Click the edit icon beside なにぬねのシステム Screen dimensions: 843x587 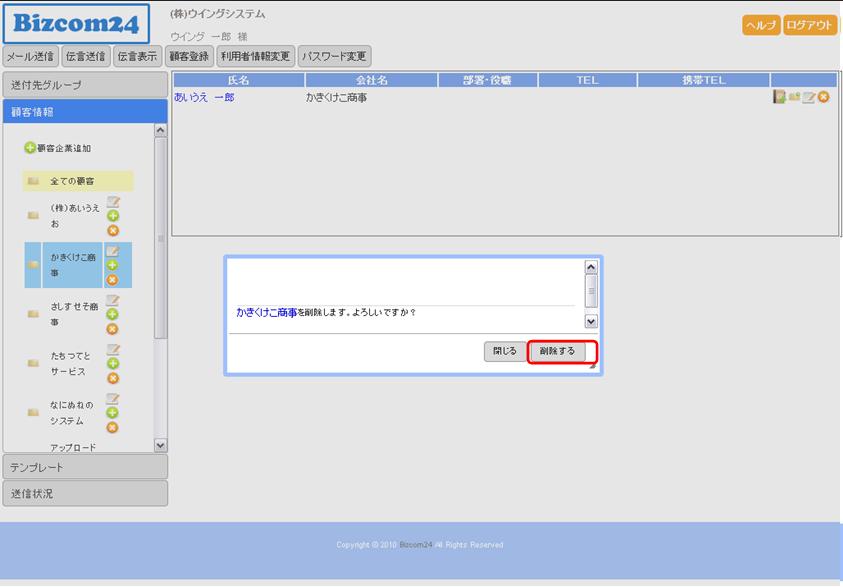pos(113,399)
